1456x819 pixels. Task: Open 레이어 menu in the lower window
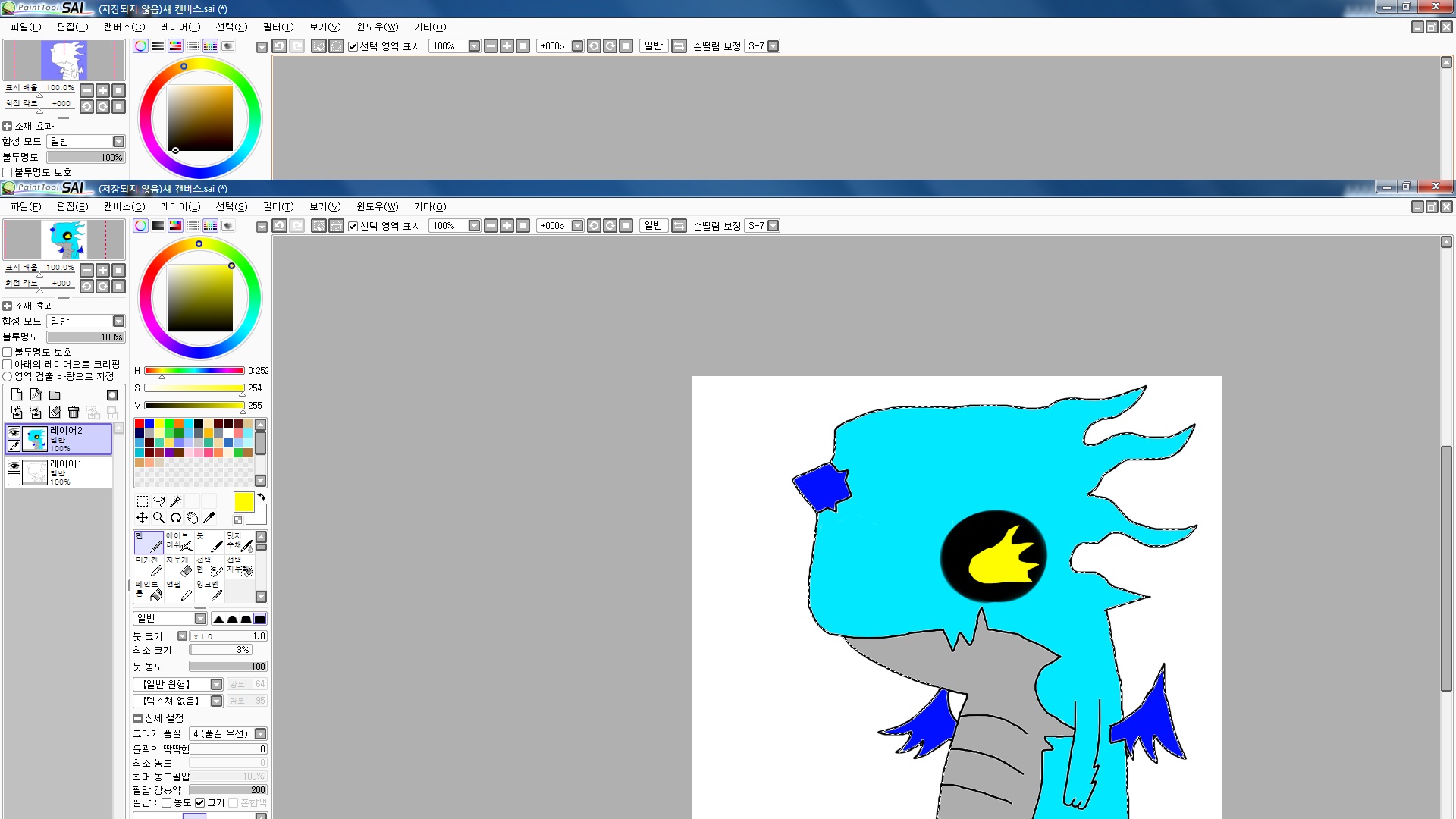click(180, 207)
